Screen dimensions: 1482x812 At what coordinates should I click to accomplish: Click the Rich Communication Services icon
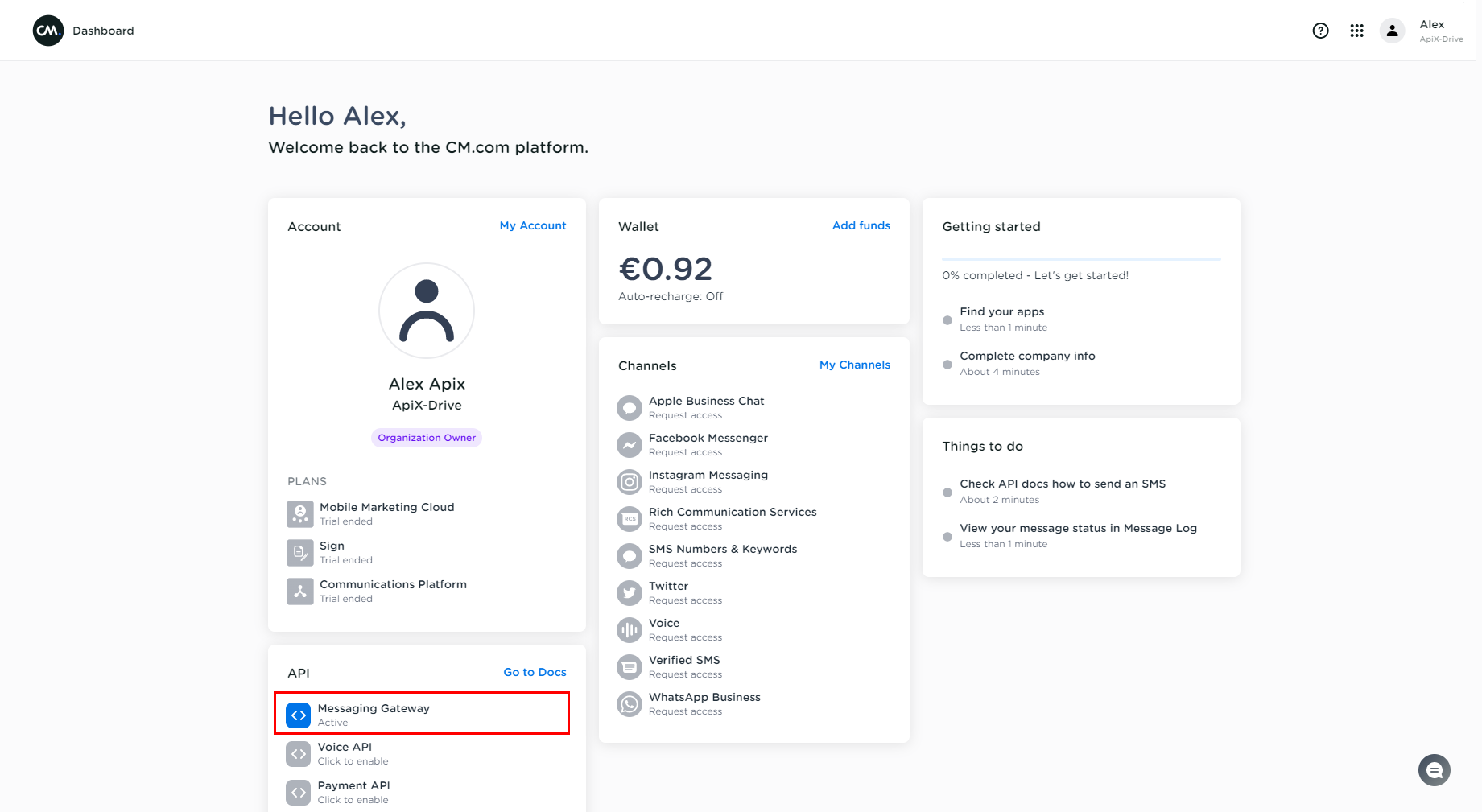[x=629, y=519]
